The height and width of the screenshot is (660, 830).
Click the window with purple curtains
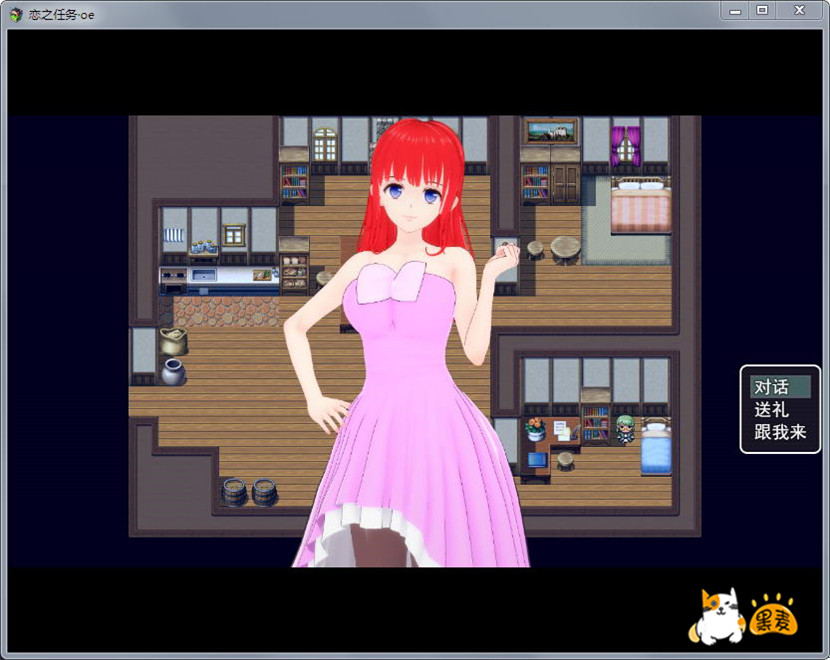click(x=626, y=146)
